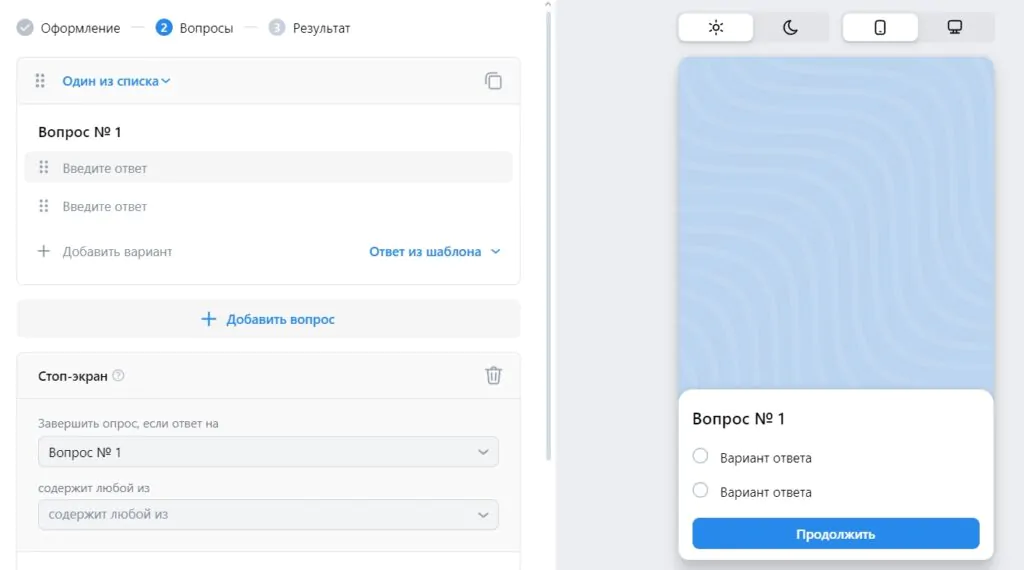Click blue wavy preview cover image
Viewport: 1024px width, 570px height.
(836, 223)
